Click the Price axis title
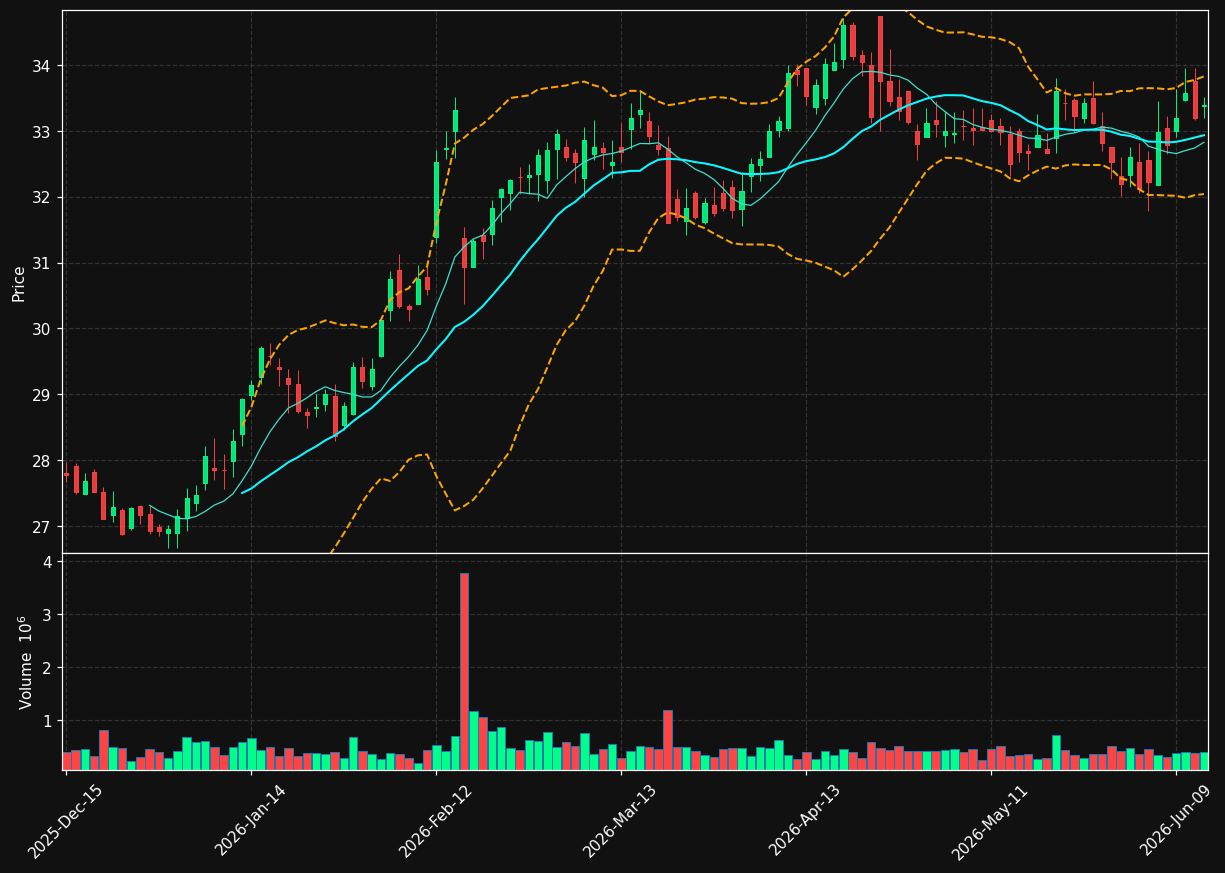1225x873 pixels. pos(19,283)
